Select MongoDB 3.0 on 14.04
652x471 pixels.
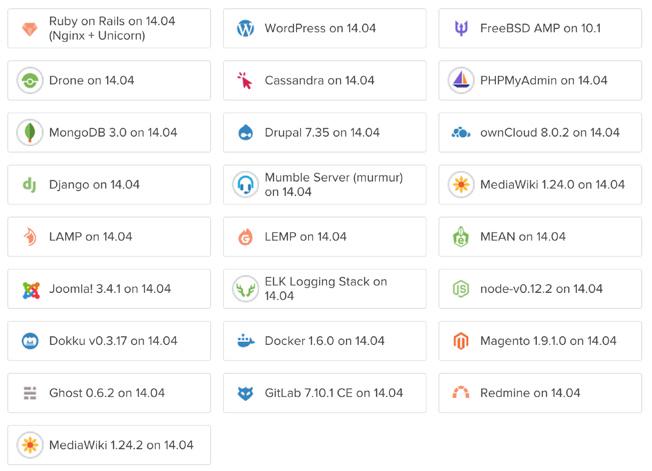[x=109, y=133]
